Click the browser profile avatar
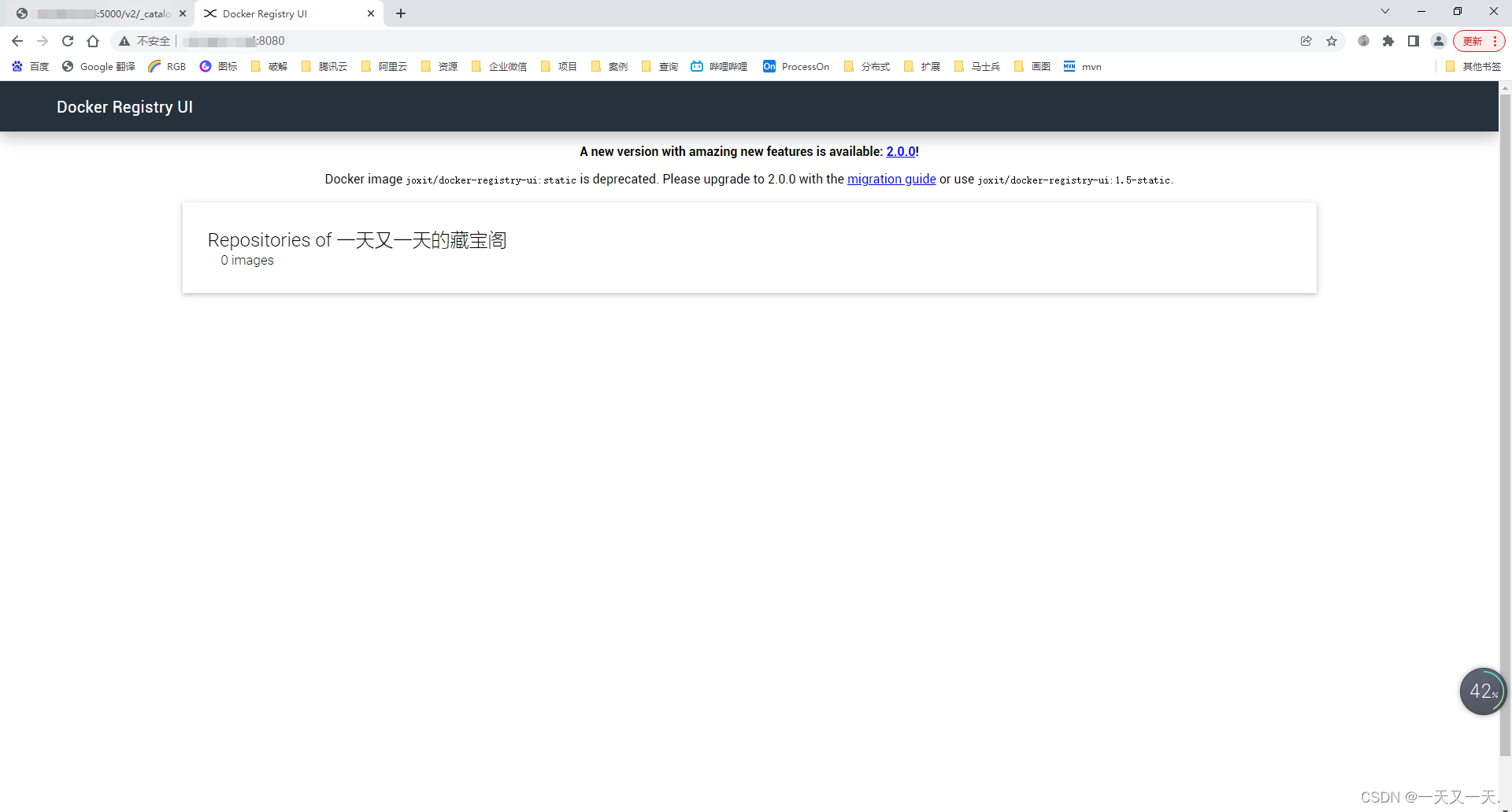The width and height of the screenshot is (1512, 812). coord(1439,41)
